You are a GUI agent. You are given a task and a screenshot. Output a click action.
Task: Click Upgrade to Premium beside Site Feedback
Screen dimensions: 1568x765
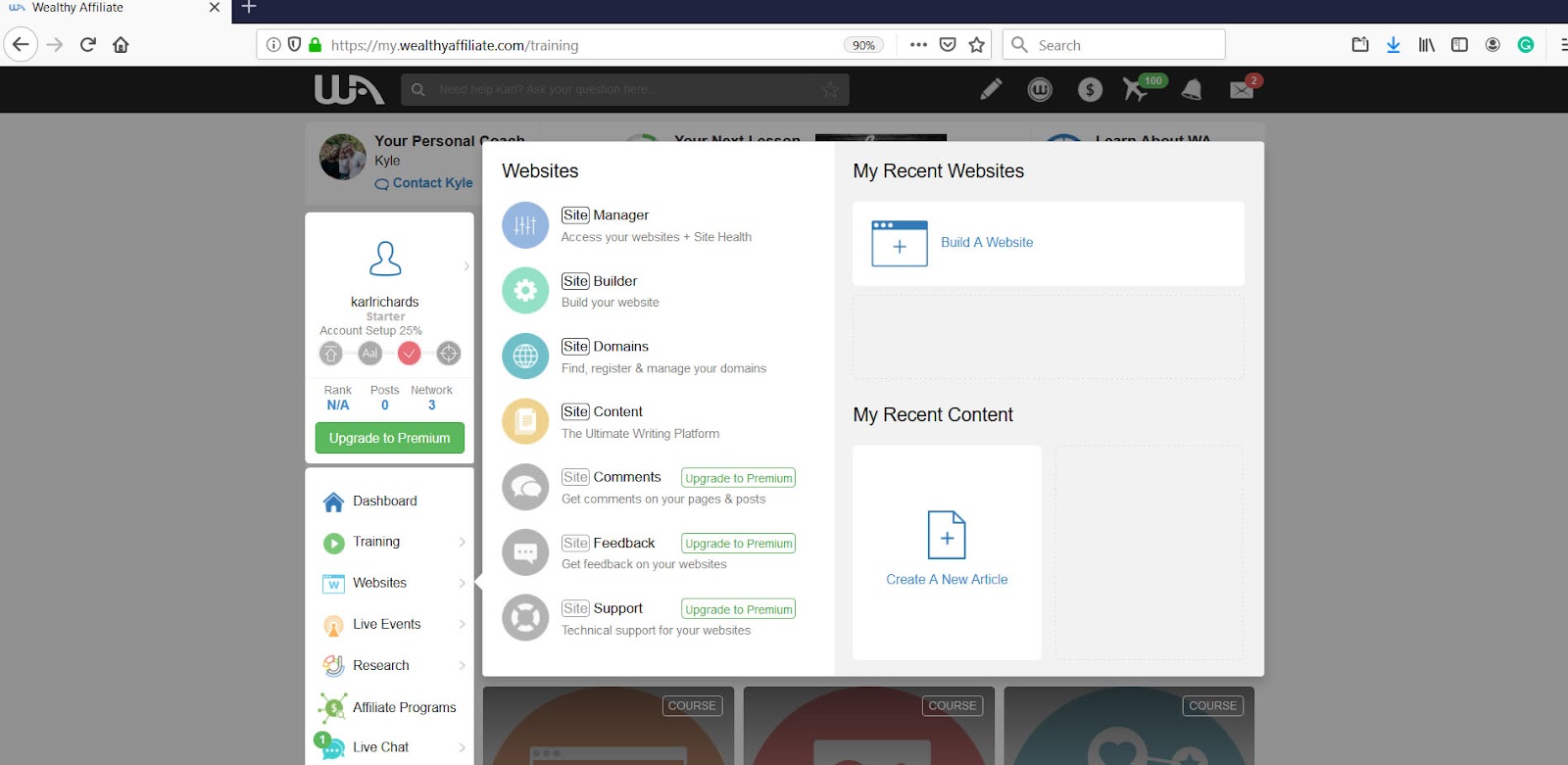[738, 544]
